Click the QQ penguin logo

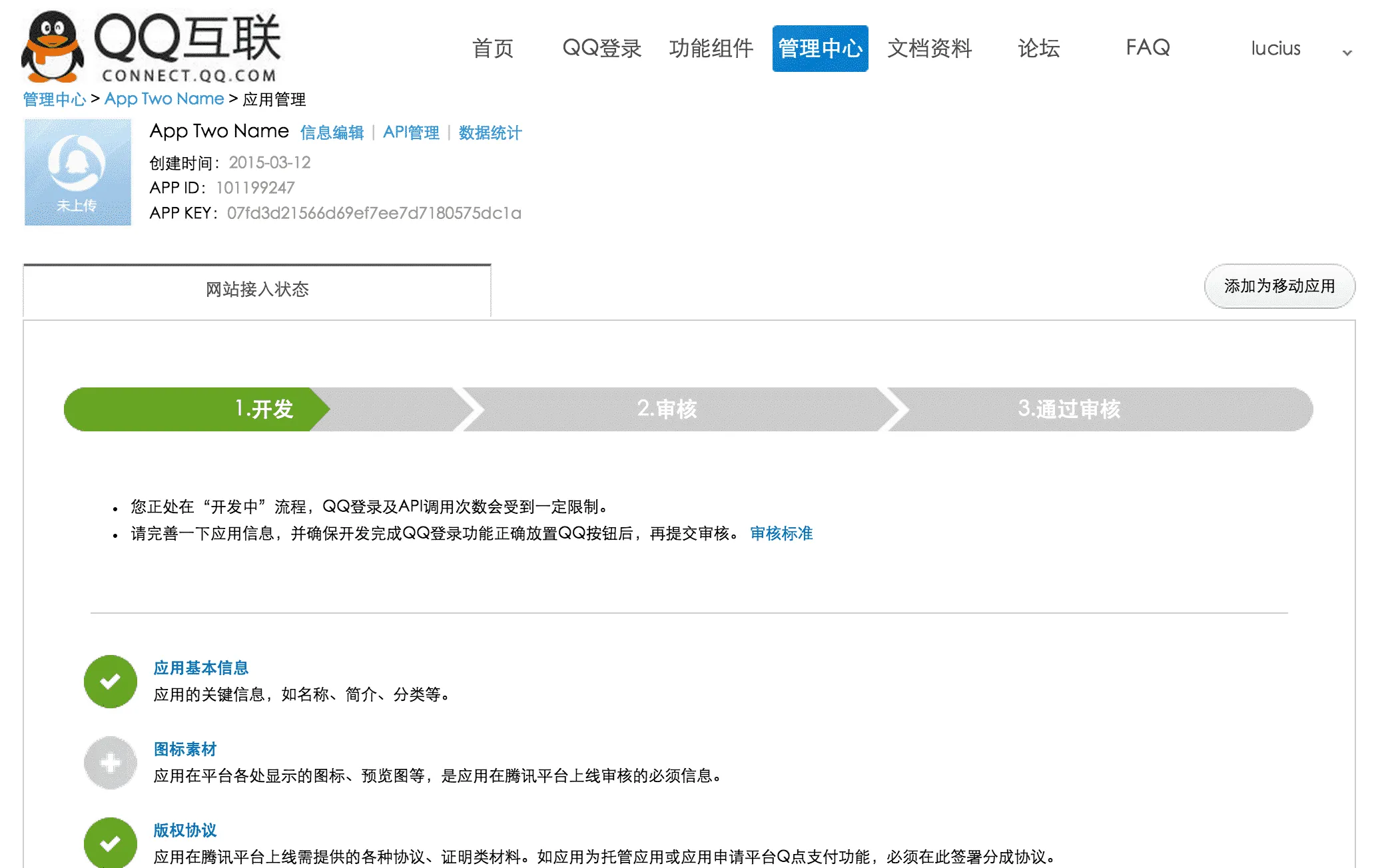(x=52, y=47)
